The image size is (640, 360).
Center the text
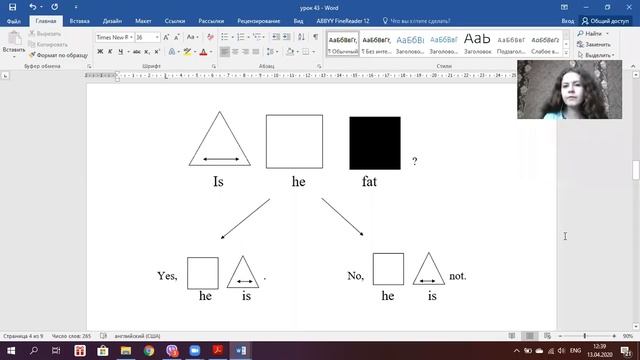[235, 51]
